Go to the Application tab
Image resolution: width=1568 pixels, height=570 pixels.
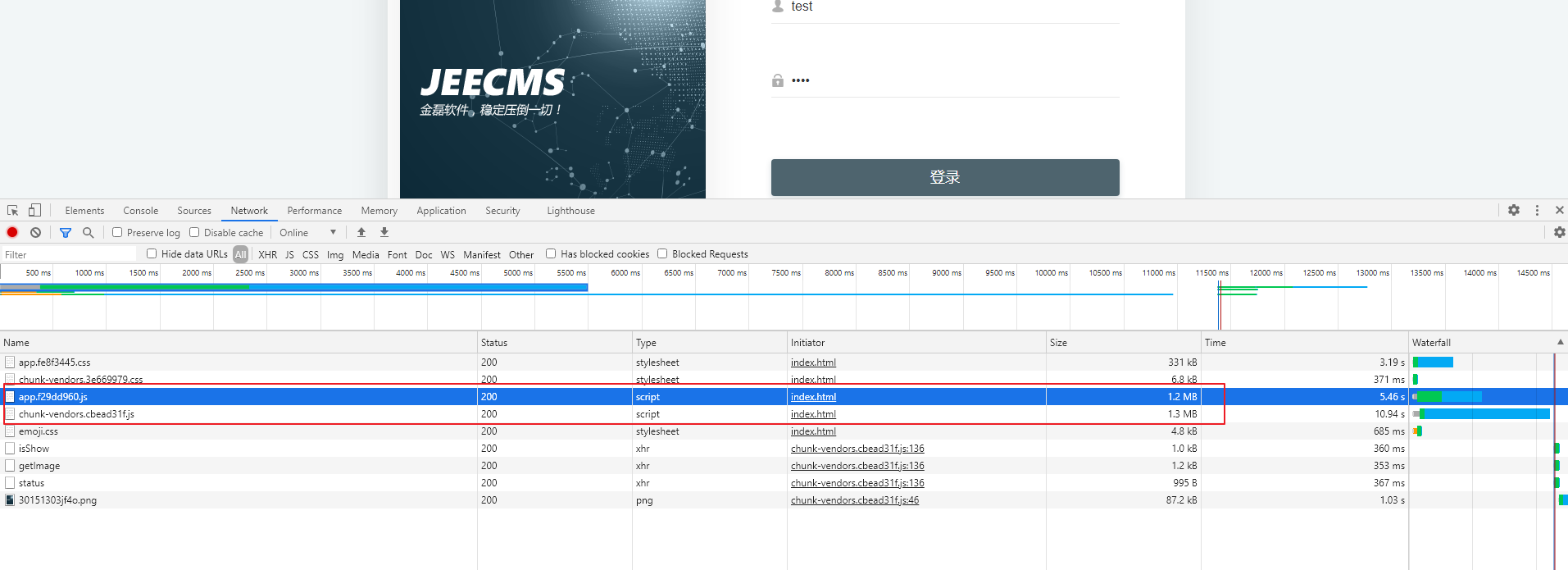tap(441, 211)
